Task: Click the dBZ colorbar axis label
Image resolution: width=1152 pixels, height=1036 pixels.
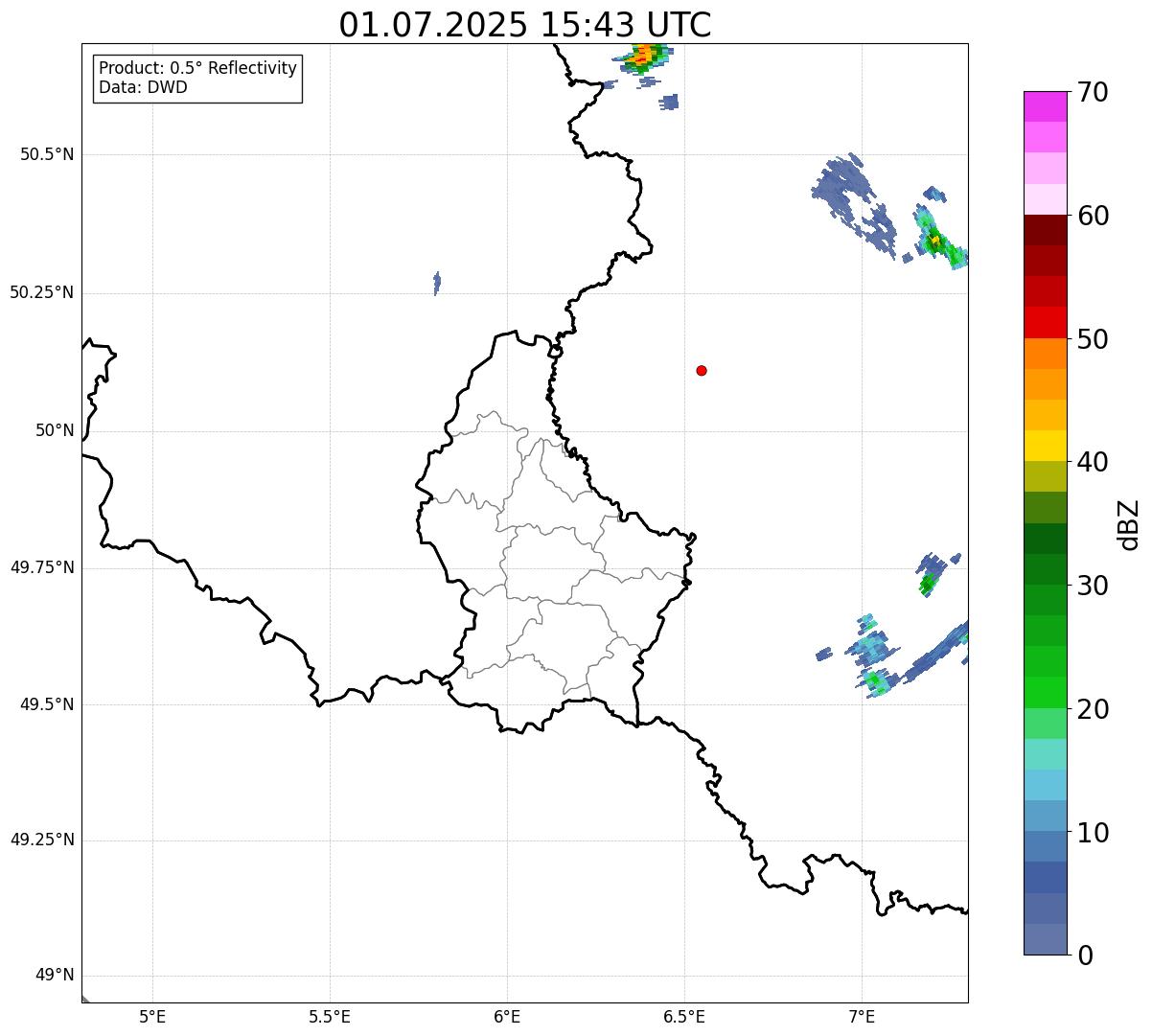Action: click(1129, 524)
